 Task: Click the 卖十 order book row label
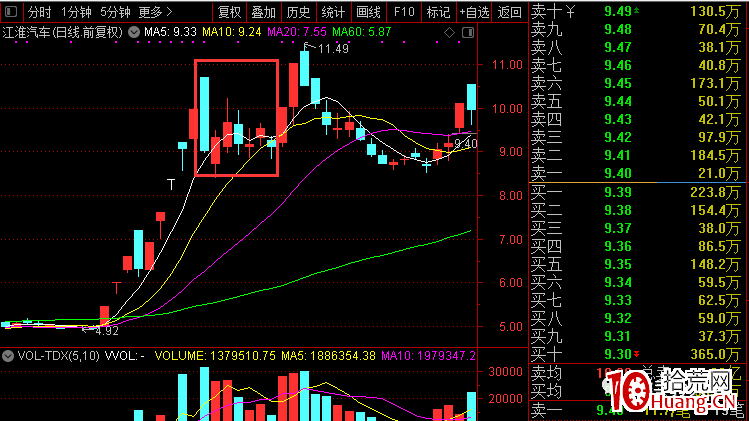click(547, 11)
